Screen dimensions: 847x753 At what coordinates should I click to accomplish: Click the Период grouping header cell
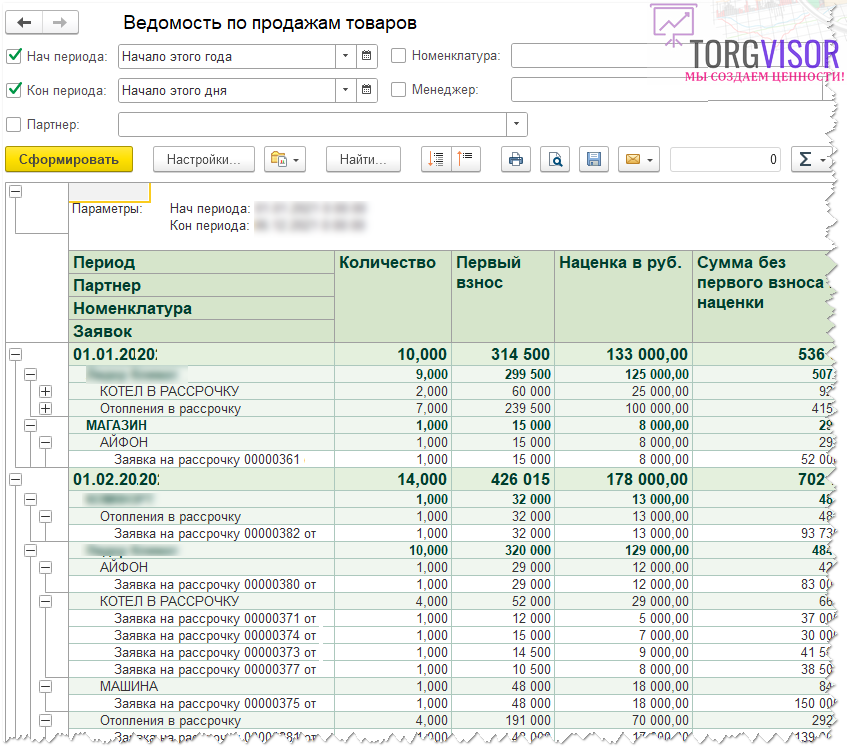pyautogui.click(x=201, y=263)
